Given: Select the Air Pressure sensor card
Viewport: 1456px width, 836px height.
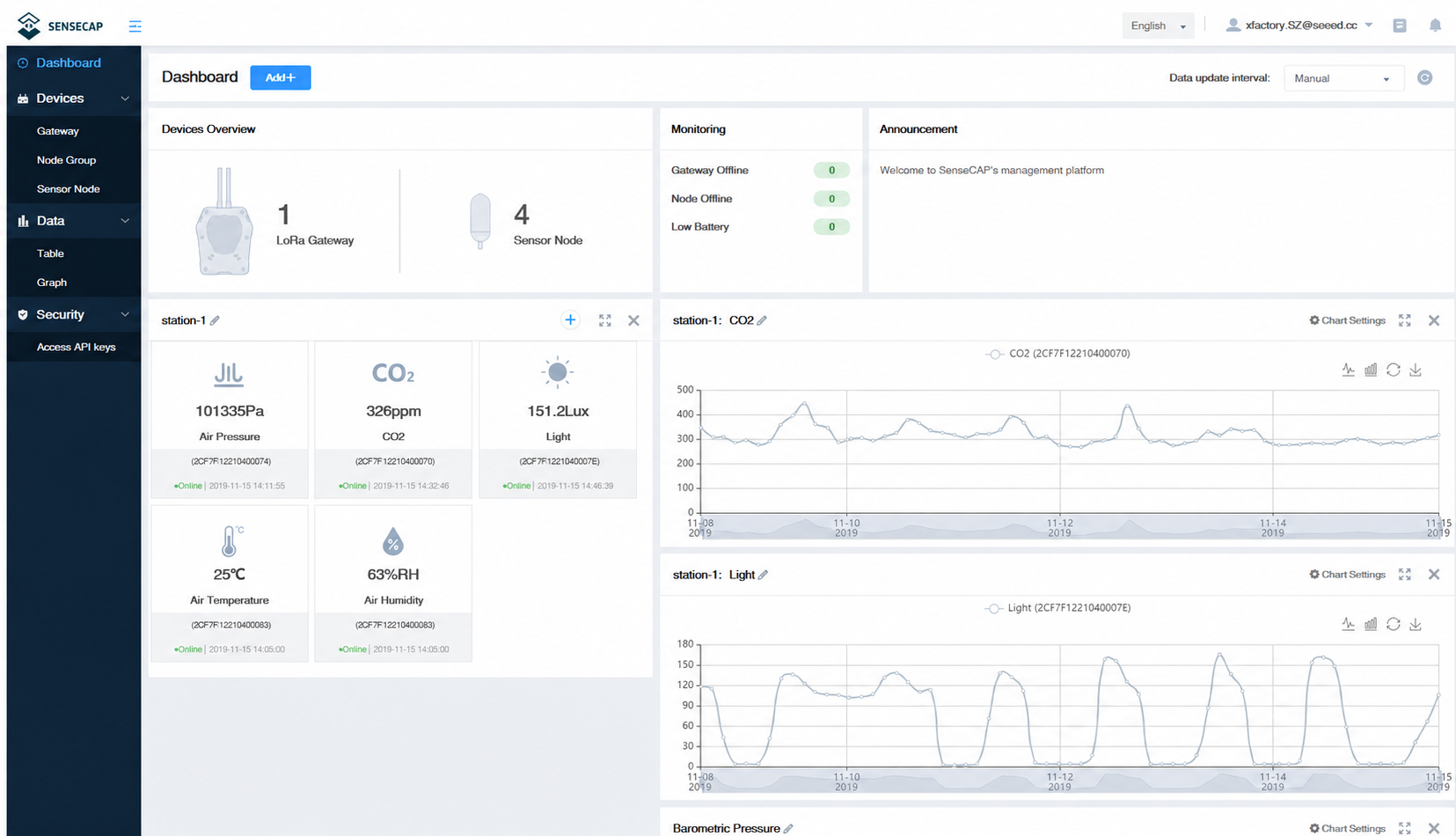Looking at the screenshot, I should [x=230, y=420].
